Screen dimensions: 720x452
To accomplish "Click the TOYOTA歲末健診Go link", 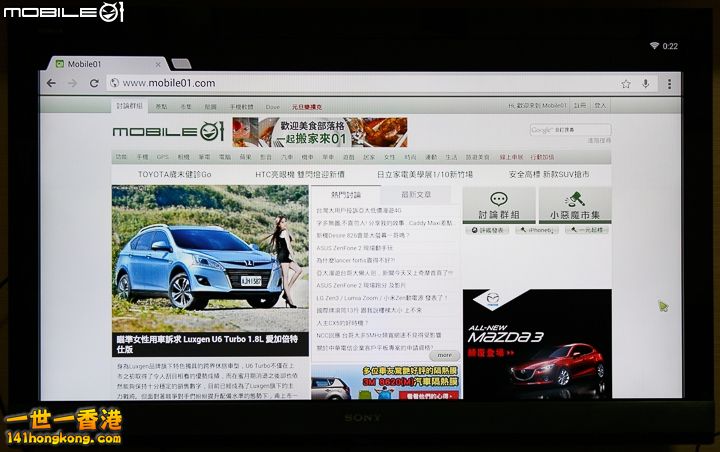I will (x=174, y=173).
